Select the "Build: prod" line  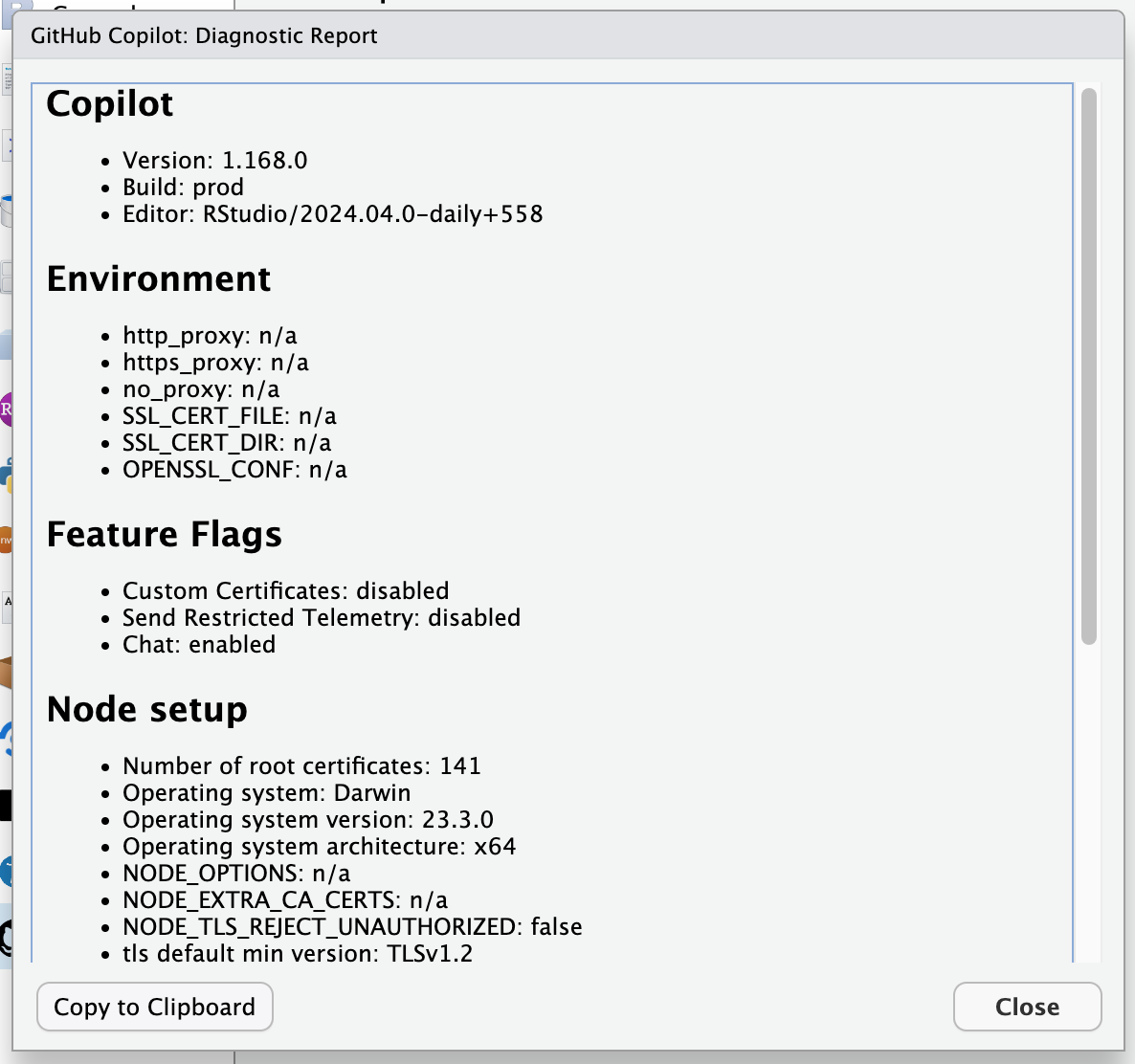pyautogui.click(x=183, y=187)
